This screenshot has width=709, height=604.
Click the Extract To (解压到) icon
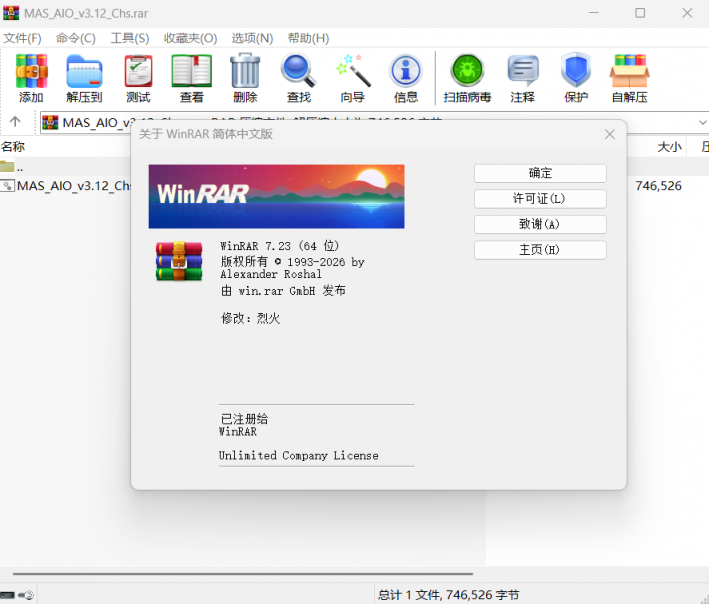84,78
